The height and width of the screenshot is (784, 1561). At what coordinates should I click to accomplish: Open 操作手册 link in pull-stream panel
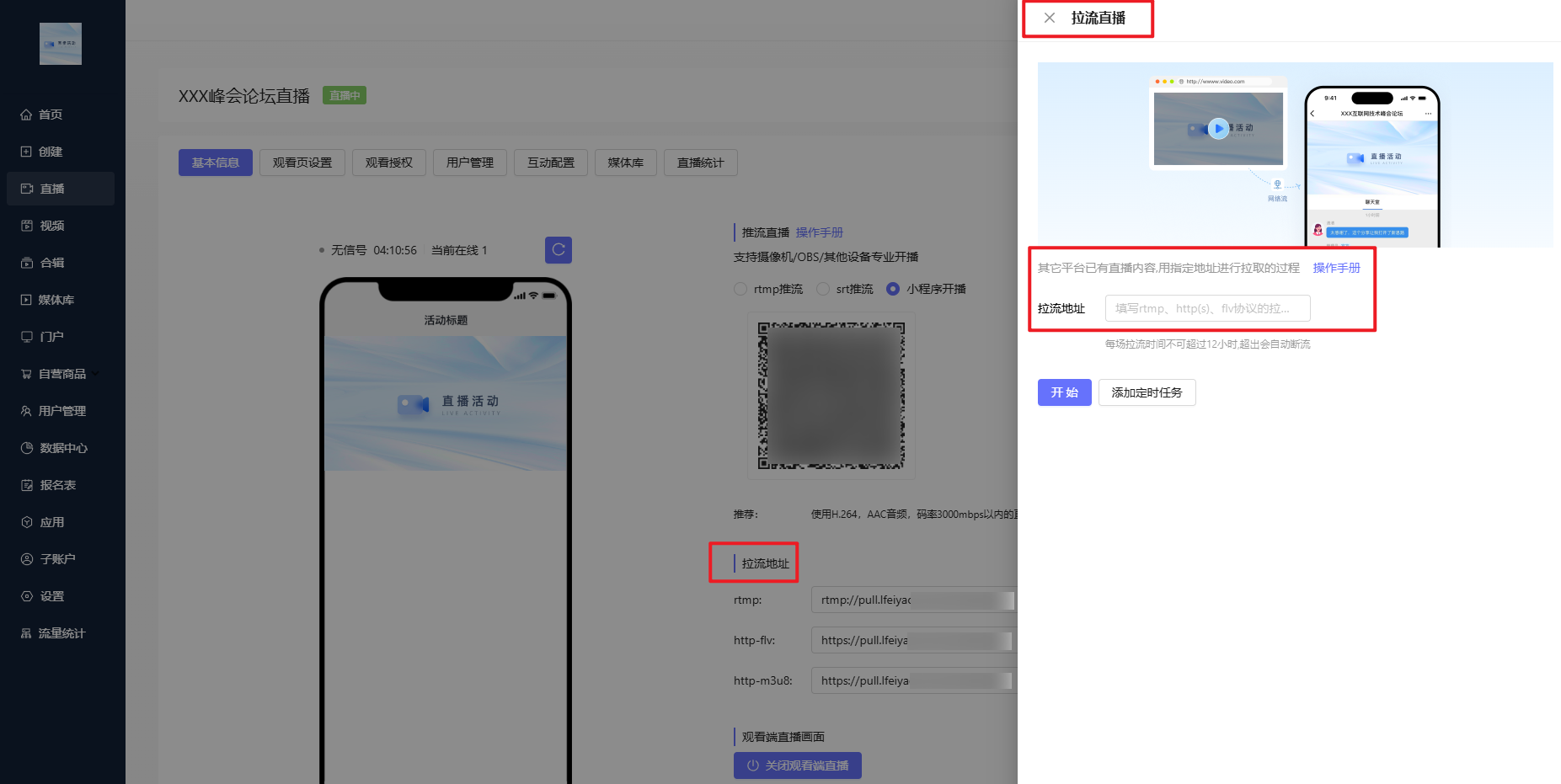click(1336, 268)
